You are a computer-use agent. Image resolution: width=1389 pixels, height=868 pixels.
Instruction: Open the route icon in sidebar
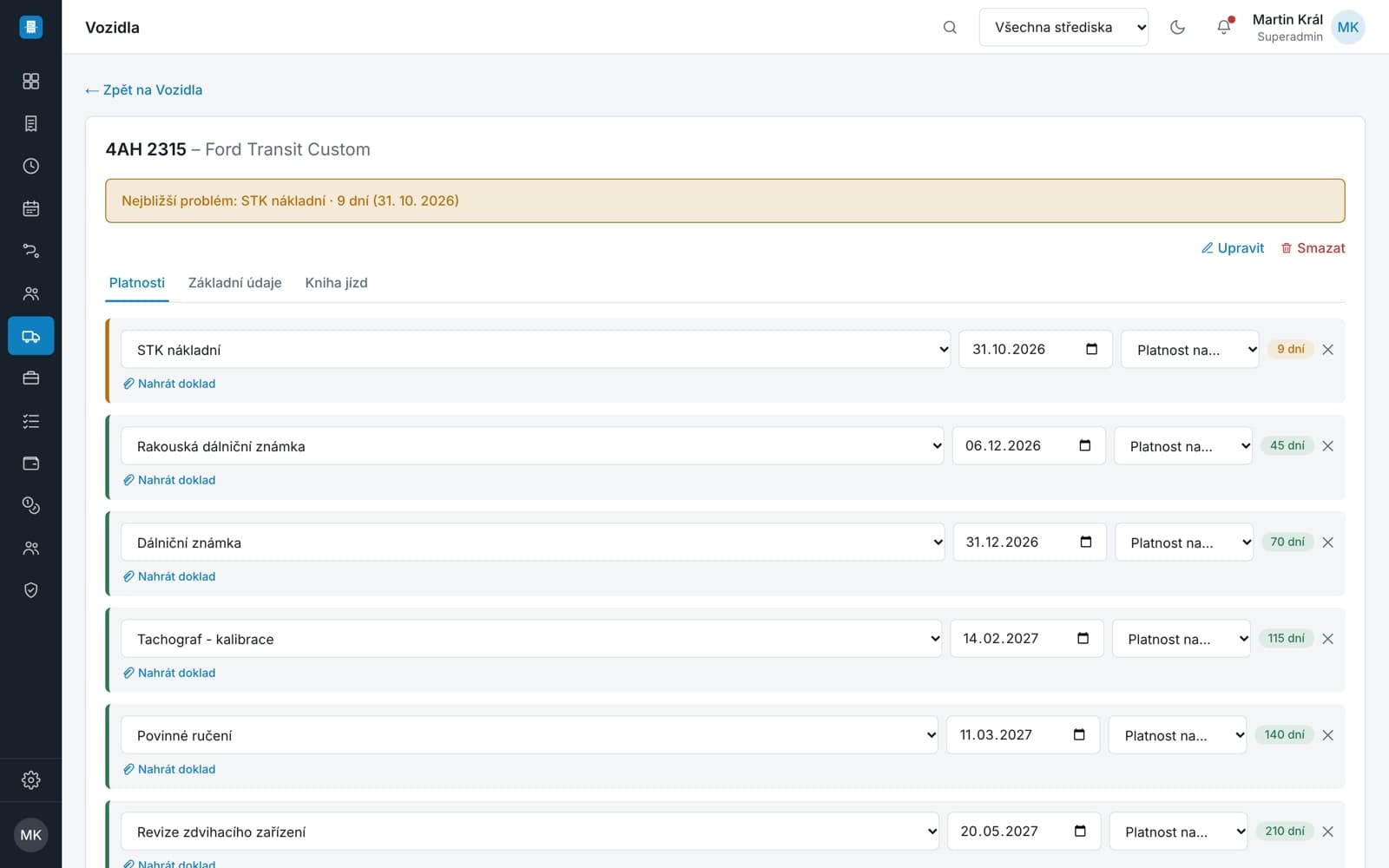[30, 251]
